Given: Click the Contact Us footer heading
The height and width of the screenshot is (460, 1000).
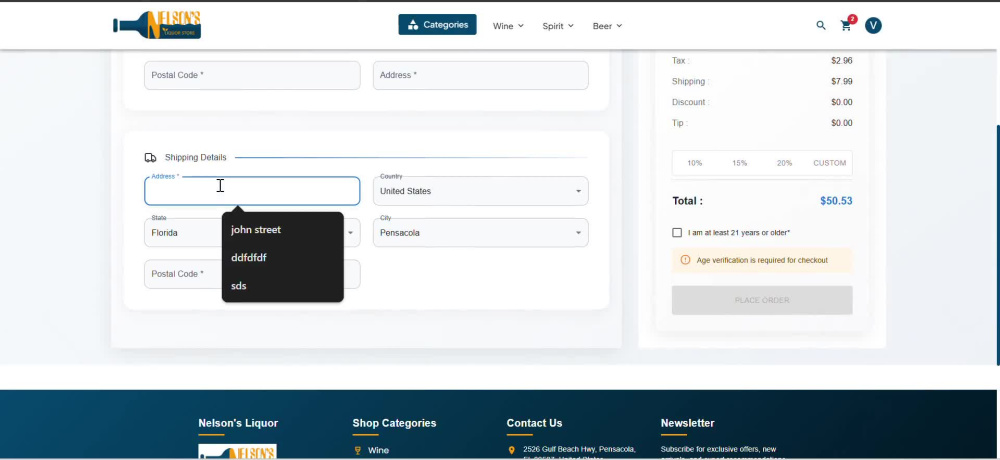Looking at the screenshot, I should (x=534, y=423).
